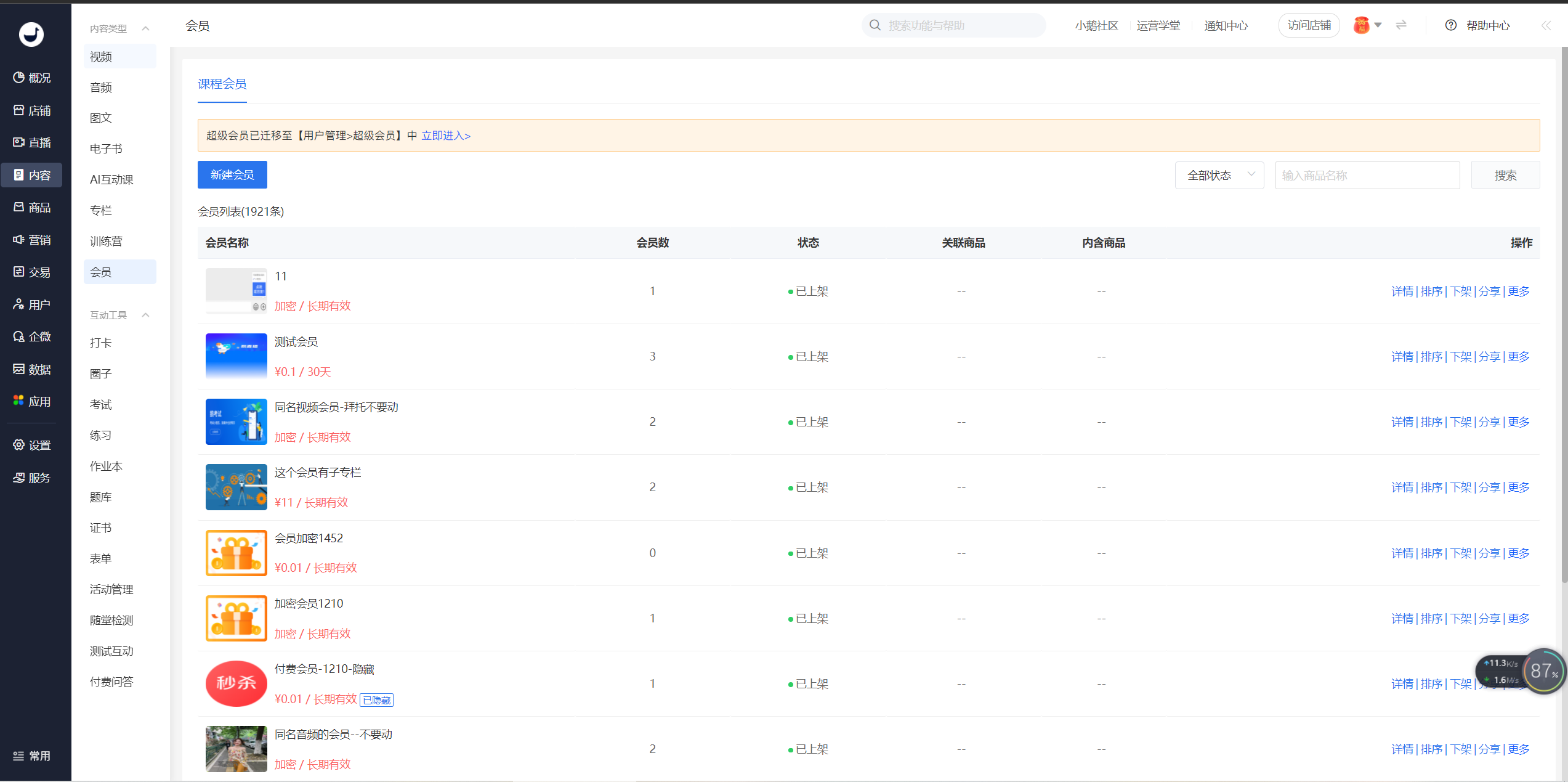1568x782 pixels.
Task: Open the 服务 service sidebar item
Action: point(32,478)
